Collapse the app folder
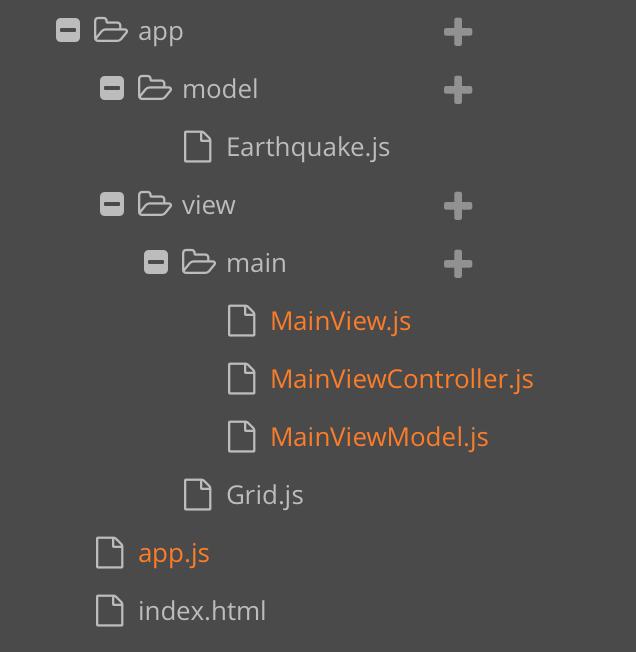This screenshot has height=652, width=636. 68,30
